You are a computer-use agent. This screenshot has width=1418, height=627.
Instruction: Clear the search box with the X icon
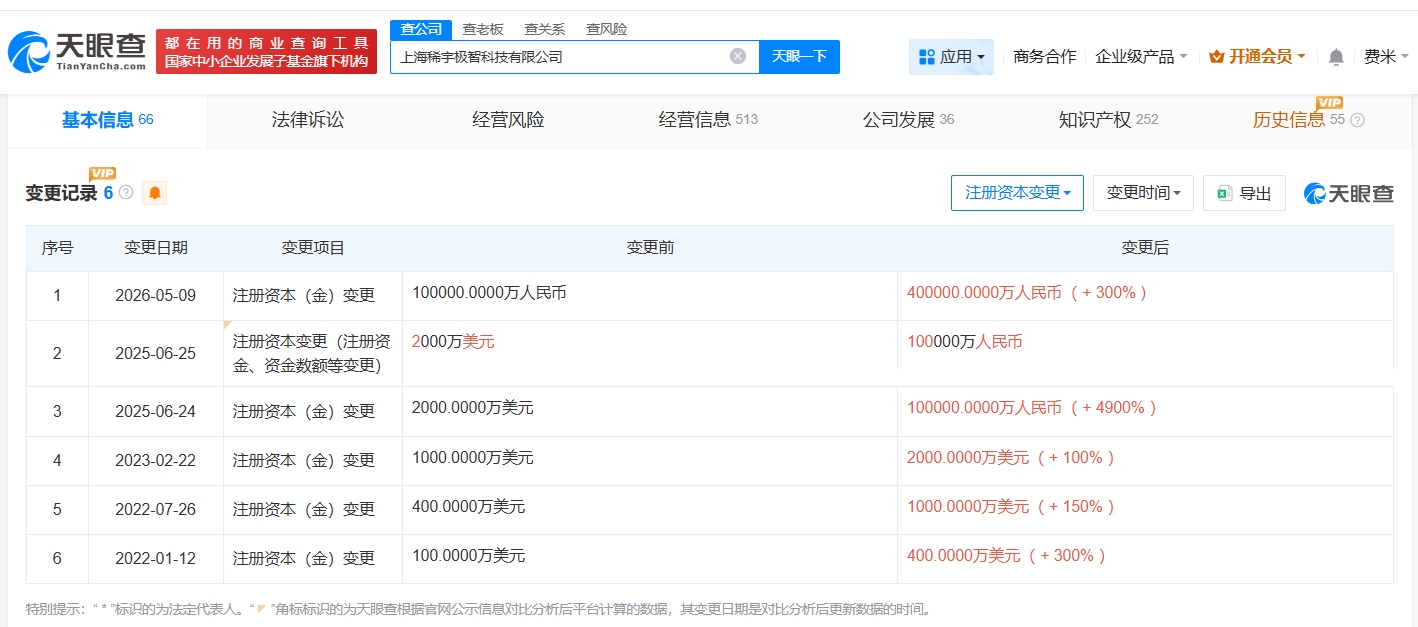(x=738, y=56)
